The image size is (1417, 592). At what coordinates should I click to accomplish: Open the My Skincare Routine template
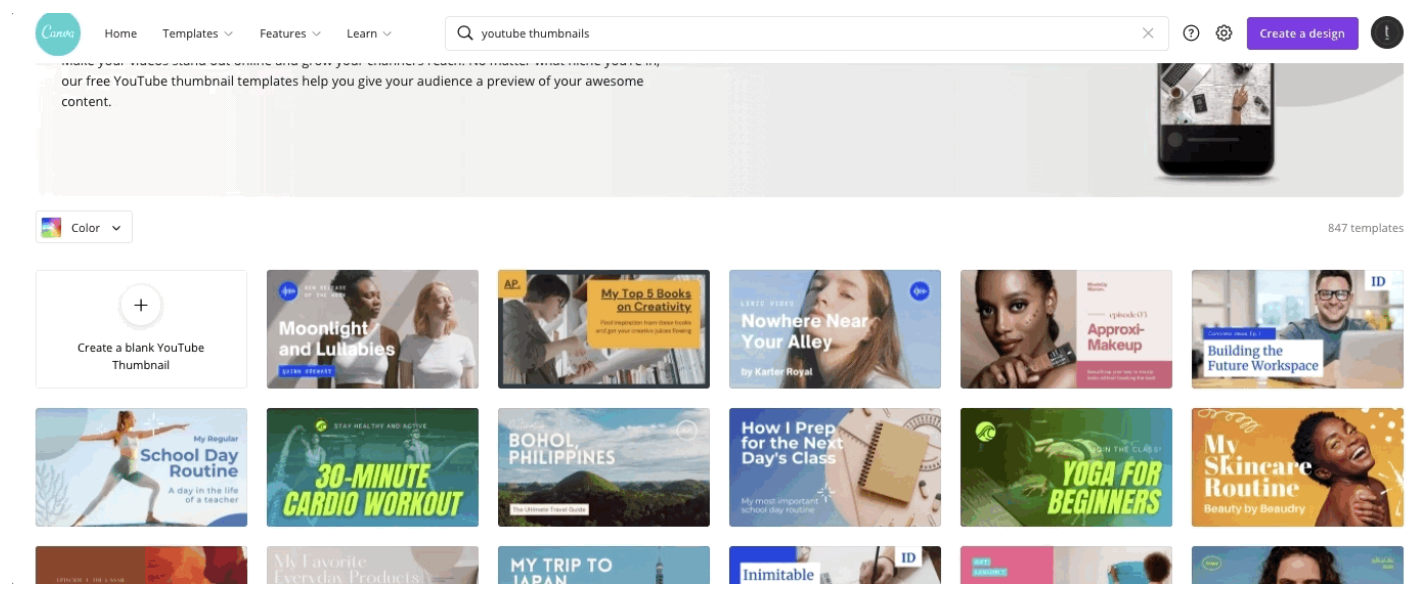tap(1297, 467)
